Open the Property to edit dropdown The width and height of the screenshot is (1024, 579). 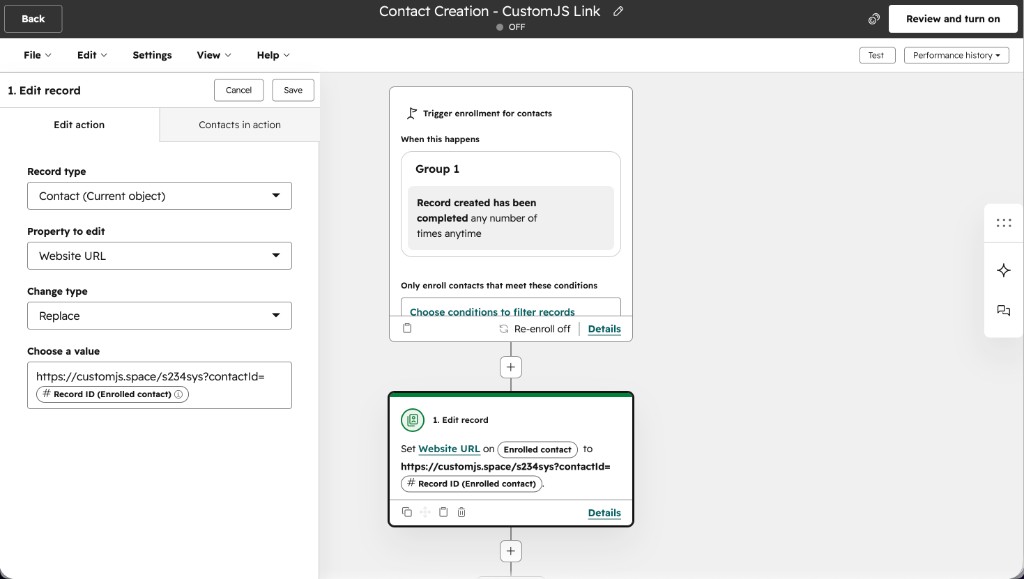(159, 256)
